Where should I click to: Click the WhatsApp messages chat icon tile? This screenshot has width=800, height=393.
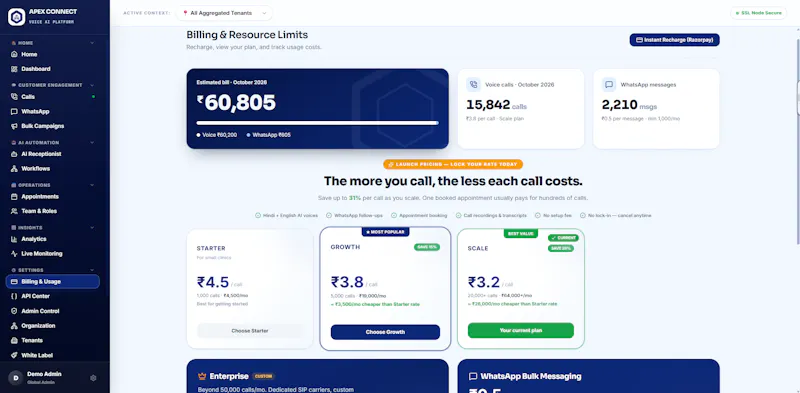point(609,85)
